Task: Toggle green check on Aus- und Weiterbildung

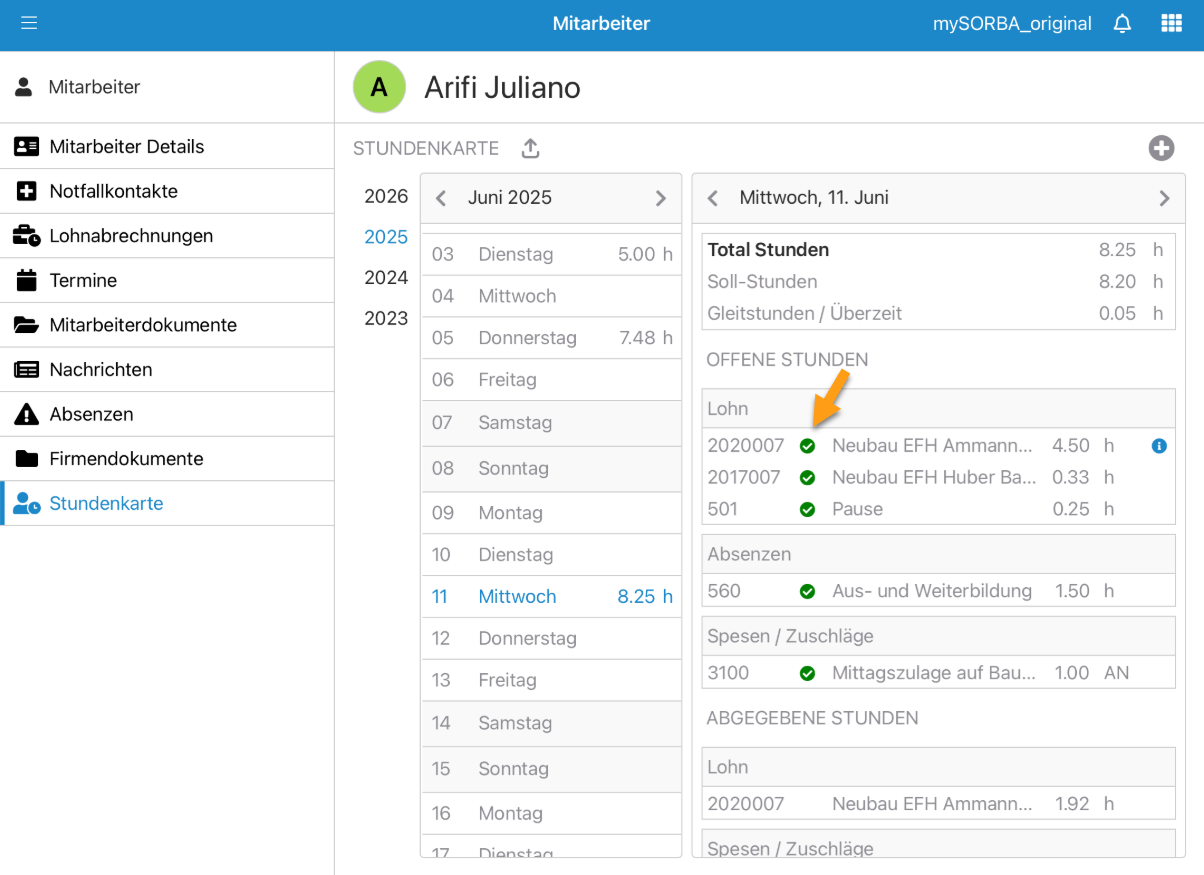Action: pos(807,591)
